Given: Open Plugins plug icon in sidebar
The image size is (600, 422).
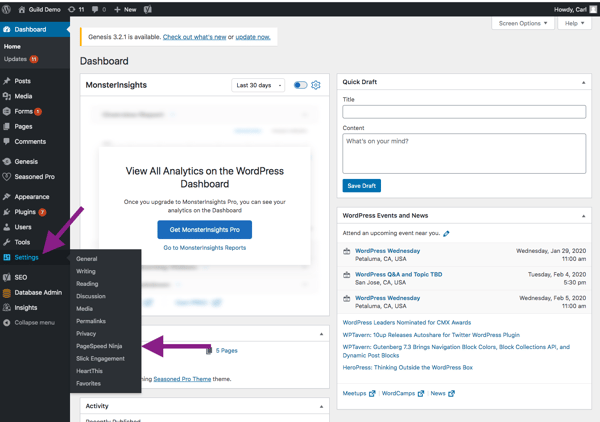Looking at the screenshot, I should (x=7, y=212).
